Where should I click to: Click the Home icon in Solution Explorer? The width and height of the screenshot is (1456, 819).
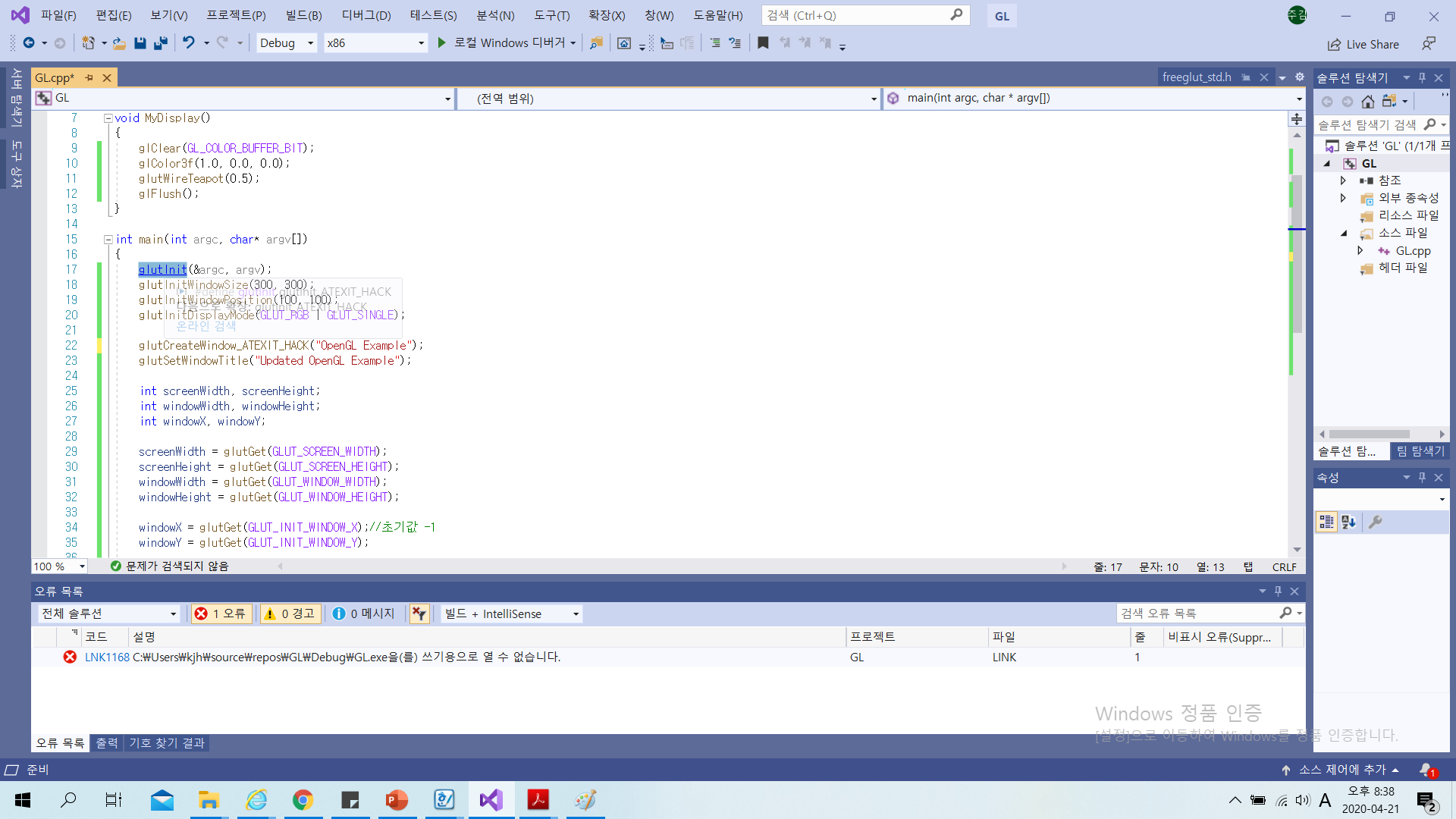(x=1367, y=102)
